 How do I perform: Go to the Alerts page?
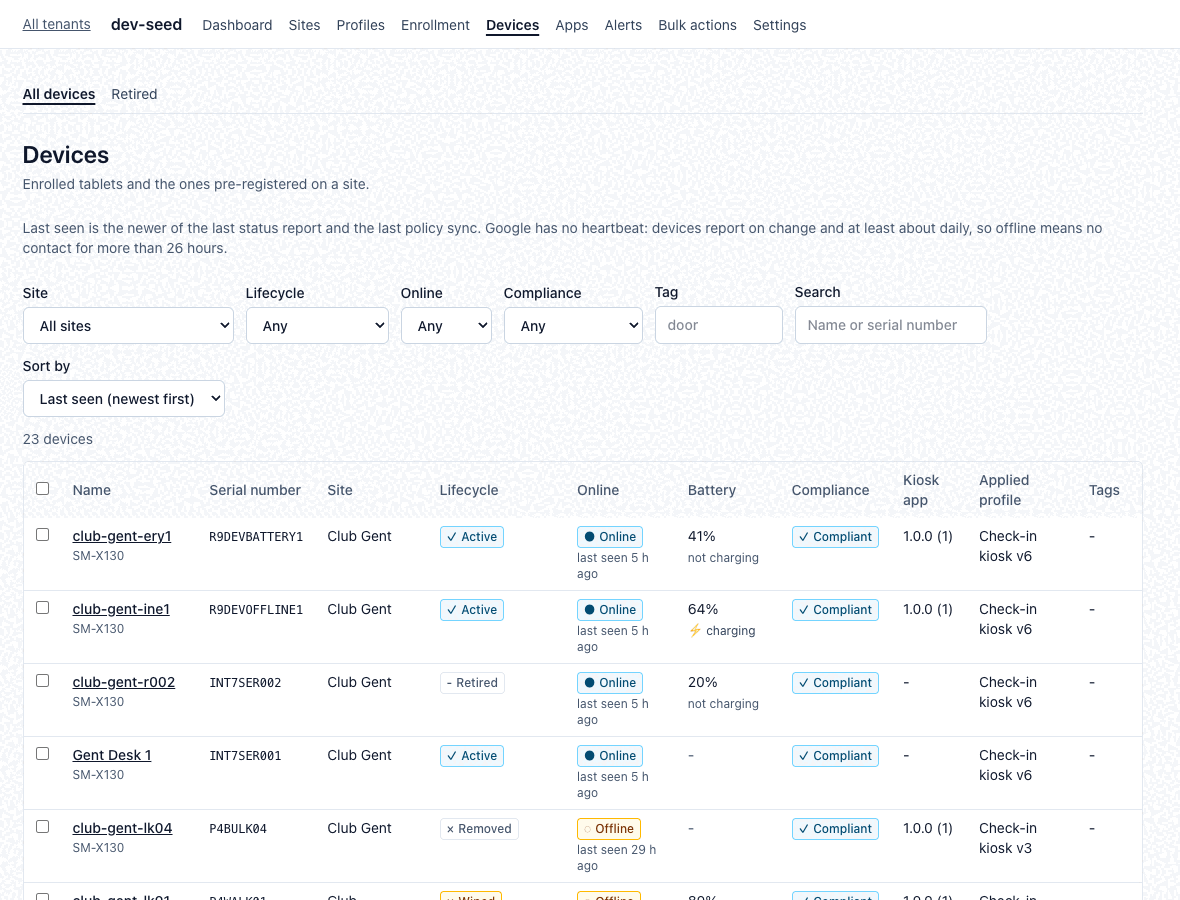coord(623,25)
